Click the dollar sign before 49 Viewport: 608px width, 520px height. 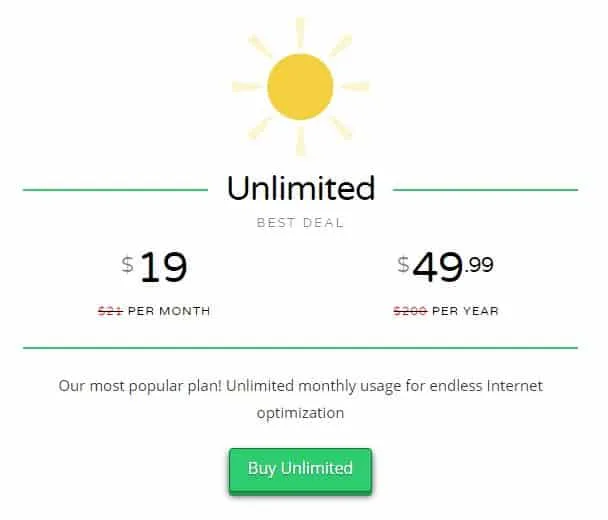coord(403,265)
